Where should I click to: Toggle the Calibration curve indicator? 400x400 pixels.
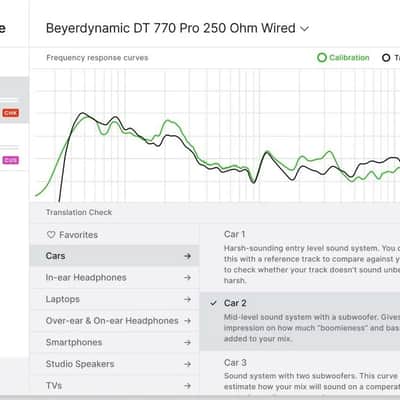pyautogui.click(x=343, y=58)
